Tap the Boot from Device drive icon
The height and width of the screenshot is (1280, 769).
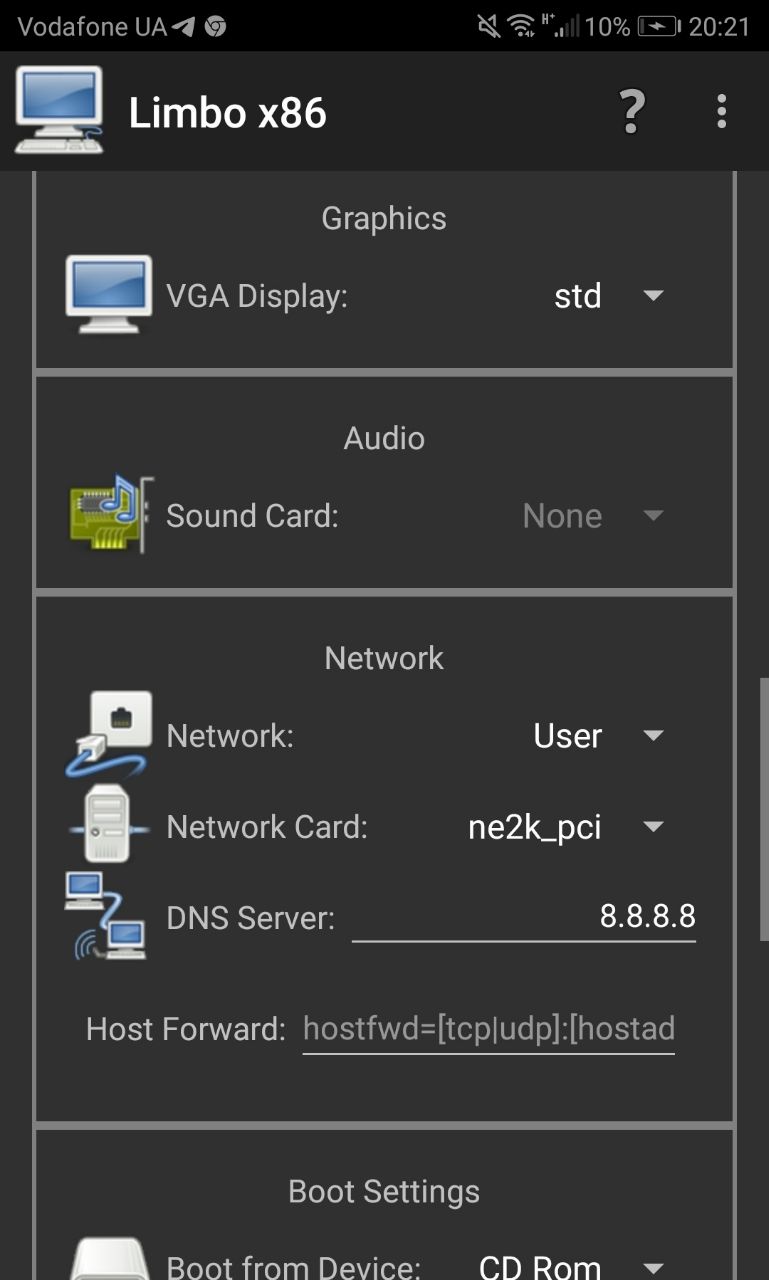point(108,1259)
